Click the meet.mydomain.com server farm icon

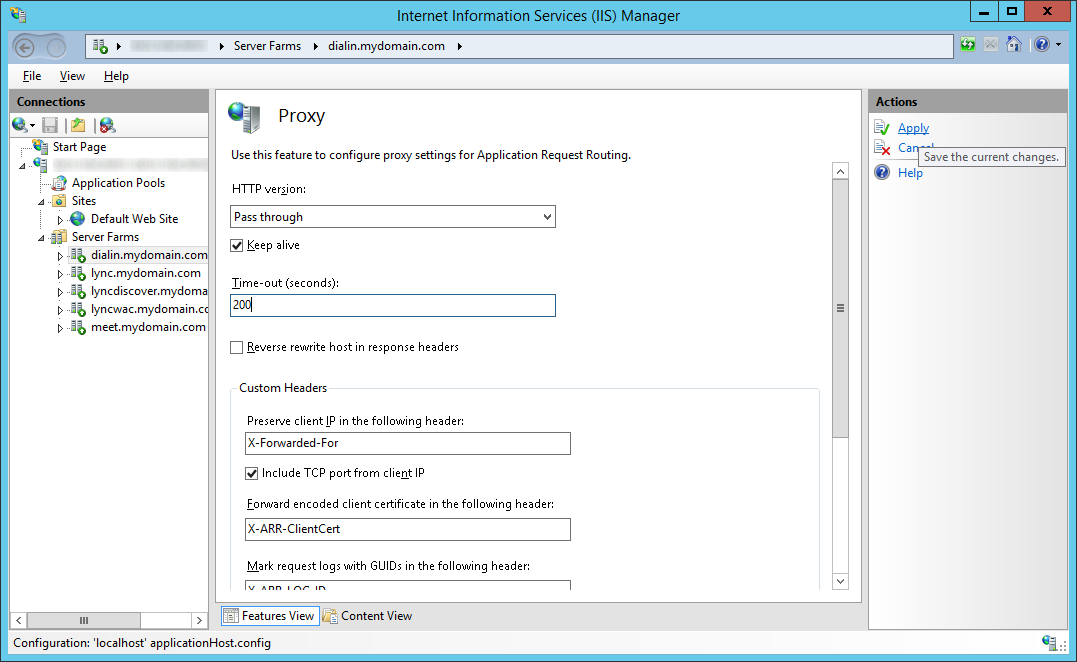click(78, 327)
